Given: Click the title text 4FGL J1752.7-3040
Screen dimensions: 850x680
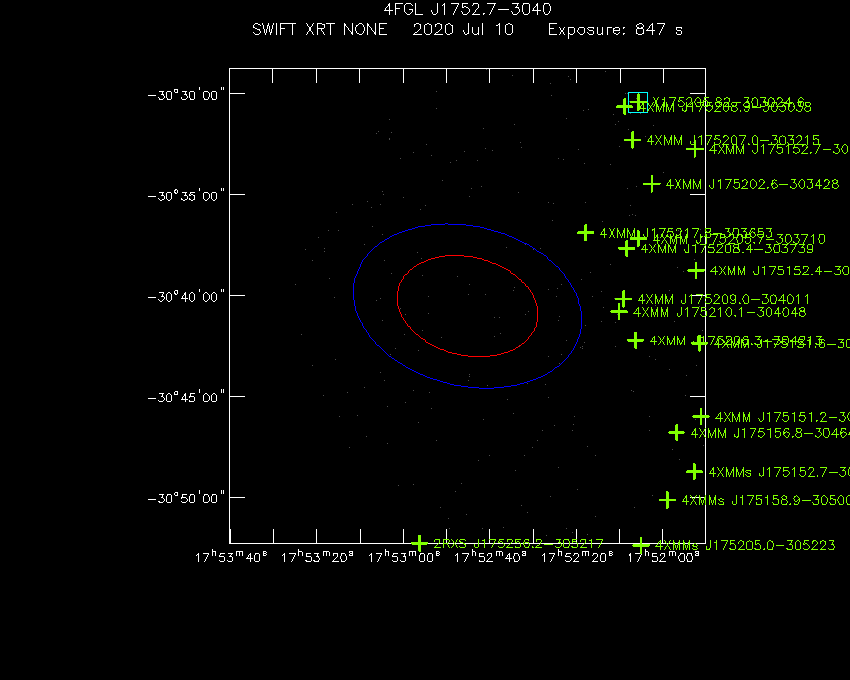Looking at the screenshot, I should 467,9.
